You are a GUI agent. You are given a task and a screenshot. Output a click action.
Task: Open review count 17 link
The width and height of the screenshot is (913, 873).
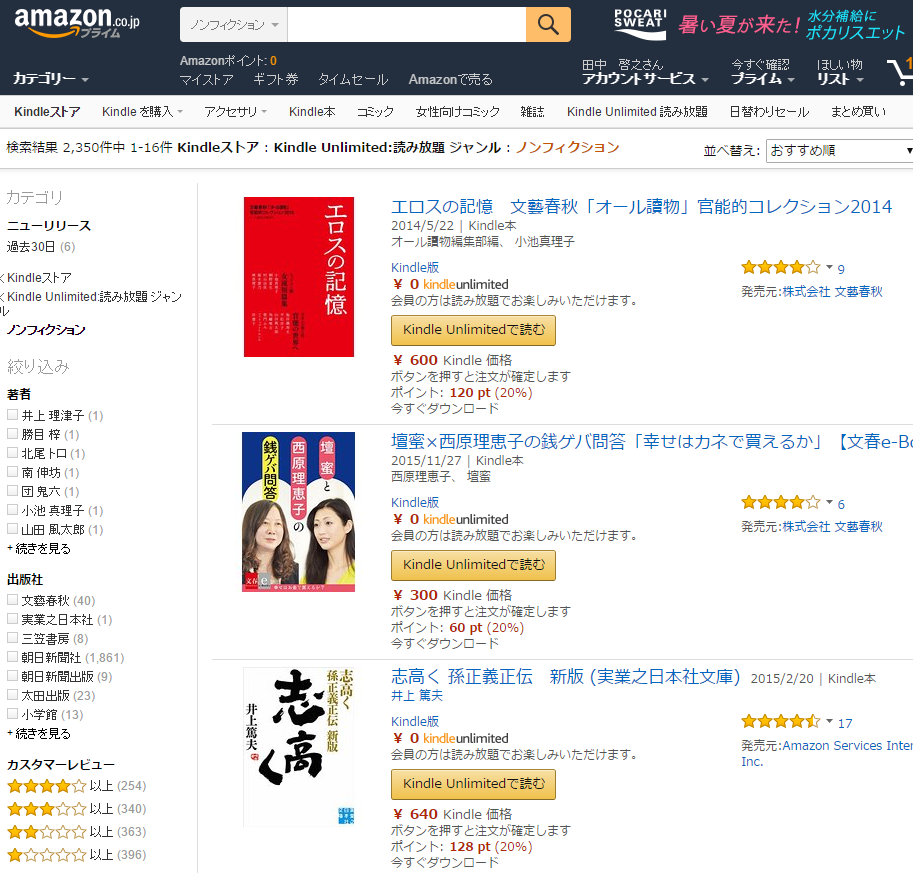click(845, 723)
